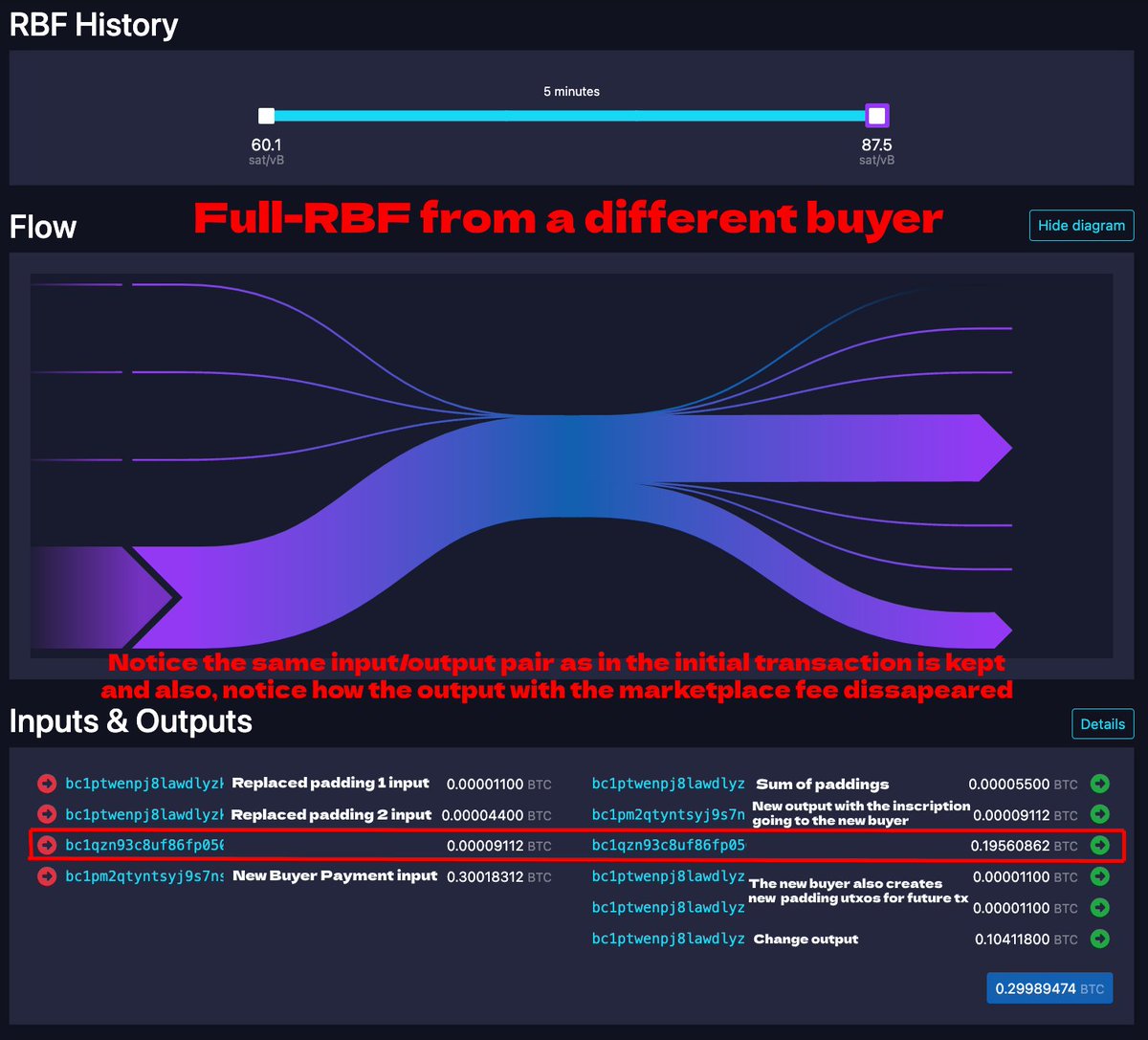Click the '5 minutes' label above timeline
The image size is (1148, 1040).
pos(571,92)
